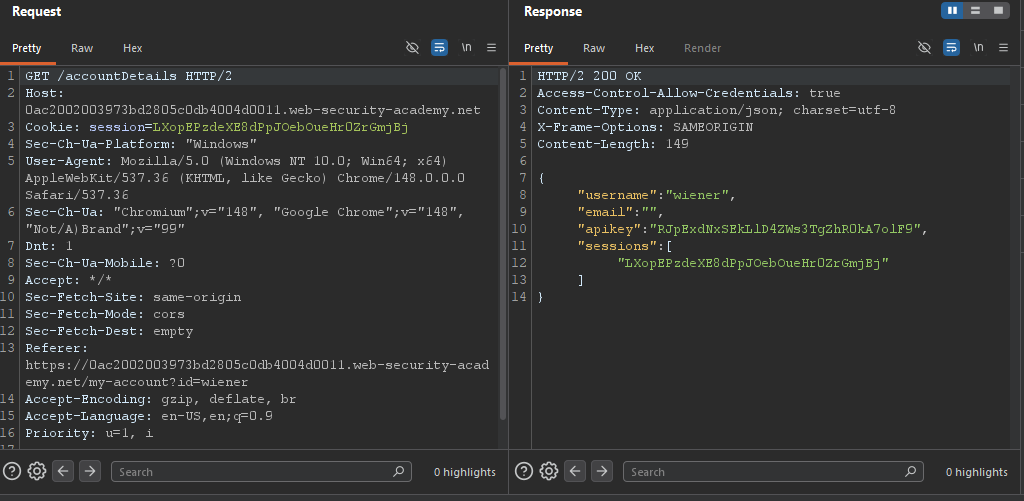Click the Dnt: 1 header line

49,246
